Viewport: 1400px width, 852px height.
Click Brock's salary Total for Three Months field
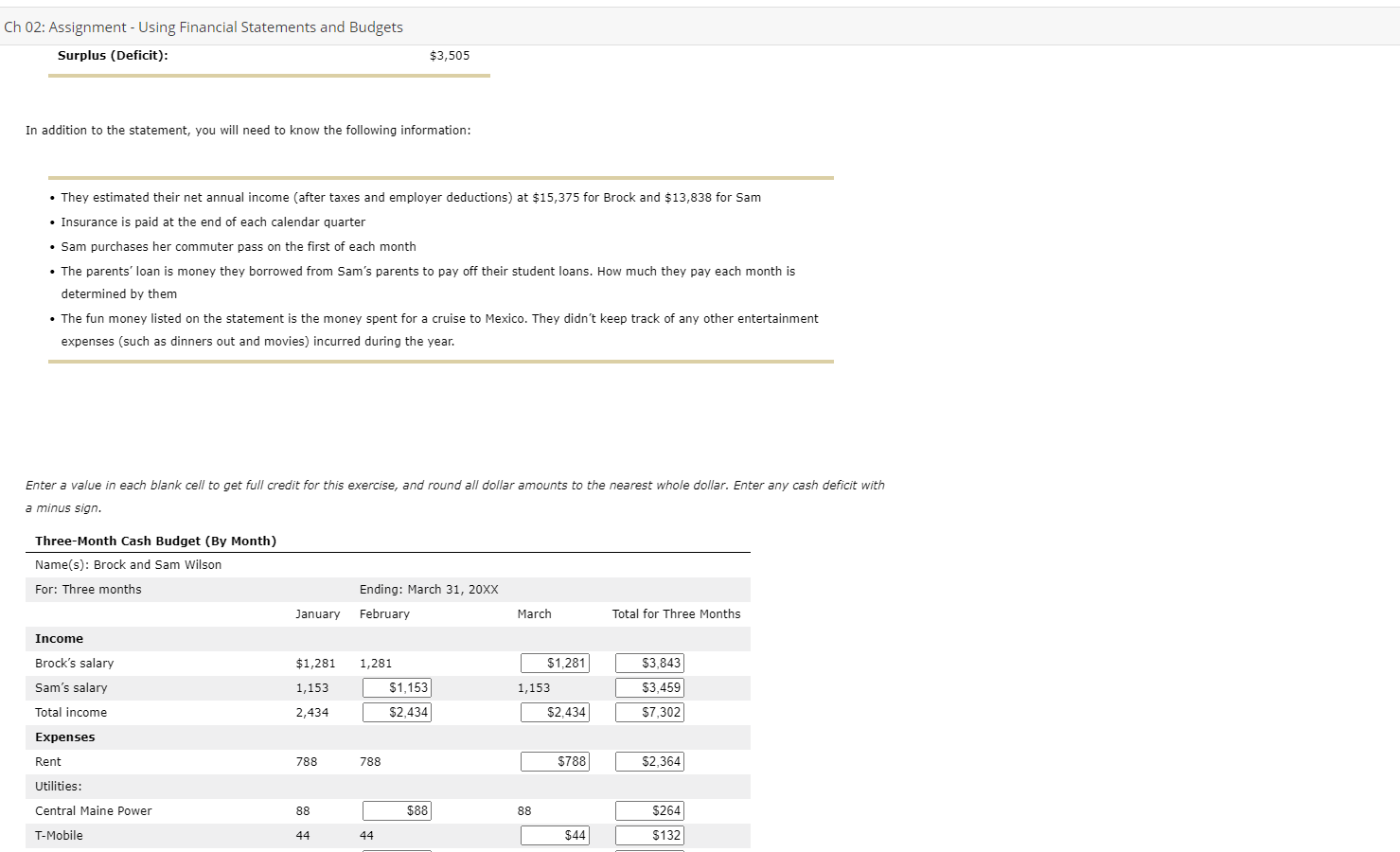click(649, 663)
